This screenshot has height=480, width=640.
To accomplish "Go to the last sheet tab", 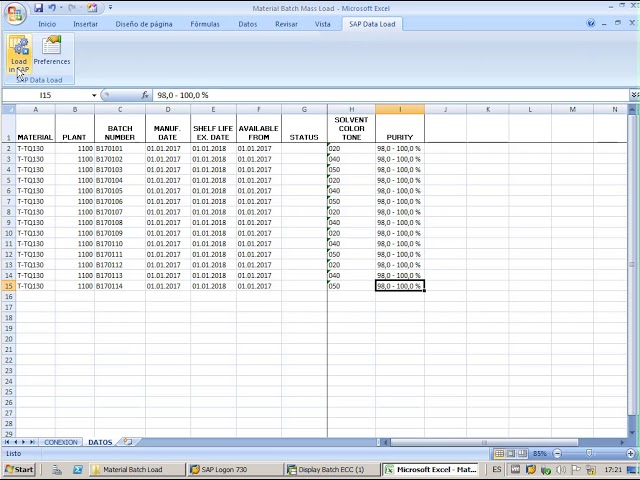I will (32, 442).
